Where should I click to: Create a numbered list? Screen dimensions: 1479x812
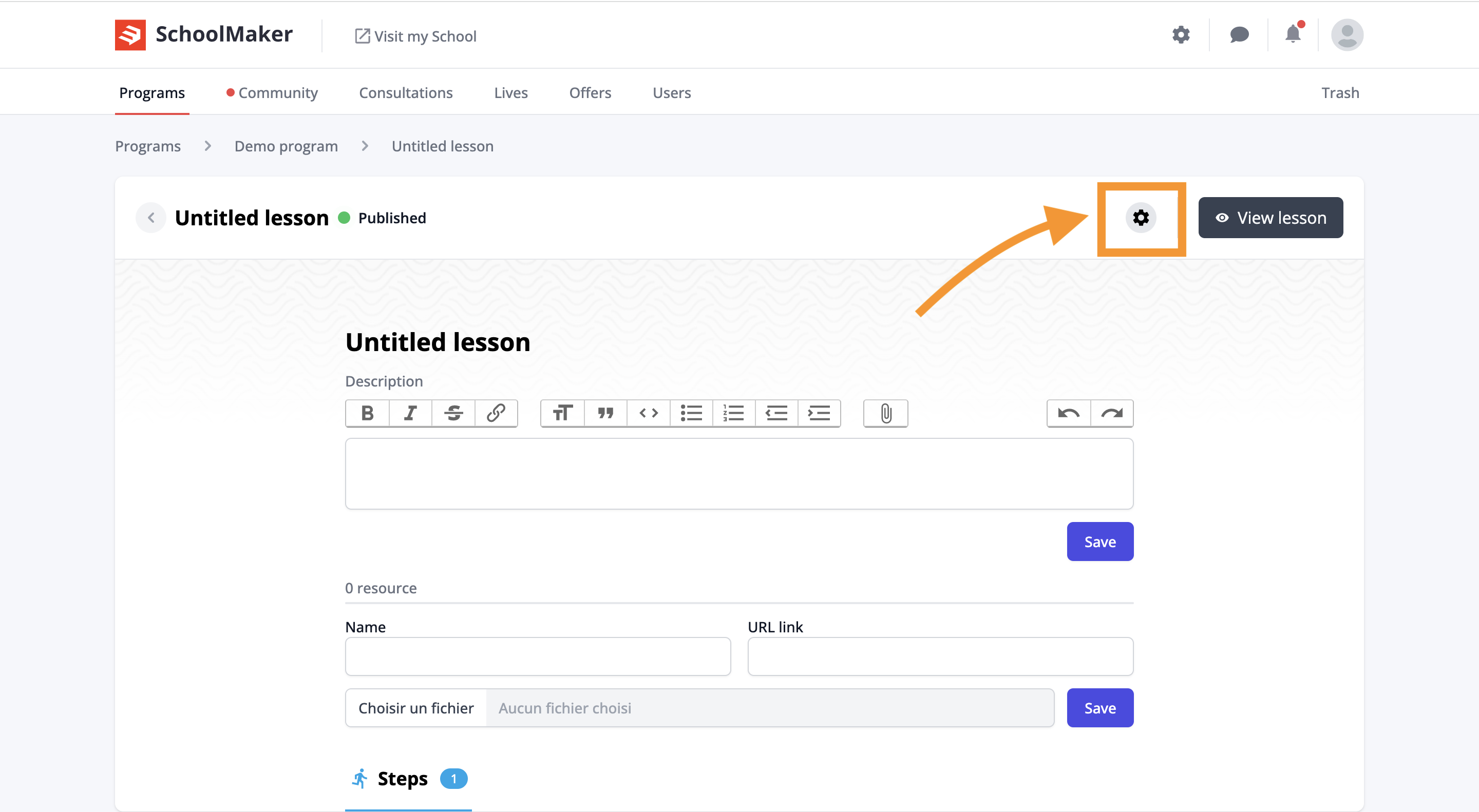[x=734, y=413]
